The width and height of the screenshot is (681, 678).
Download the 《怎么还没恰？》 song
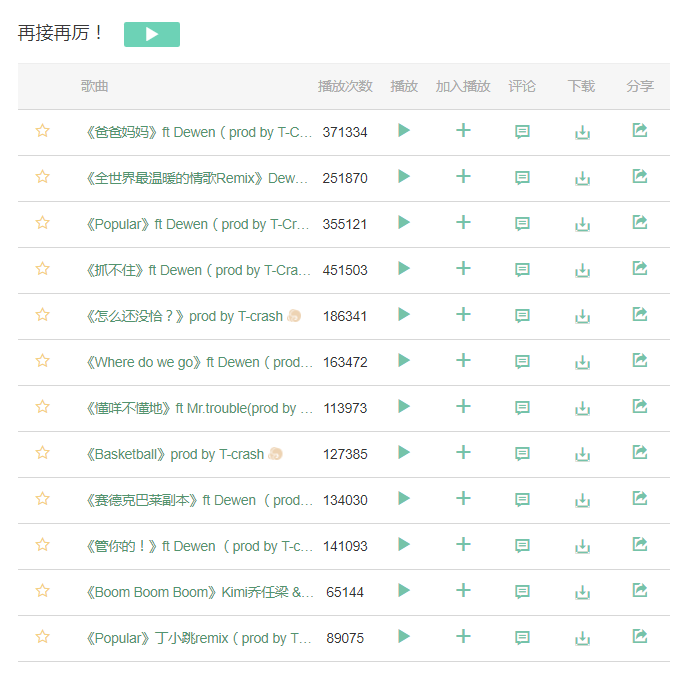pyautogui.click(x=582, y=316)
